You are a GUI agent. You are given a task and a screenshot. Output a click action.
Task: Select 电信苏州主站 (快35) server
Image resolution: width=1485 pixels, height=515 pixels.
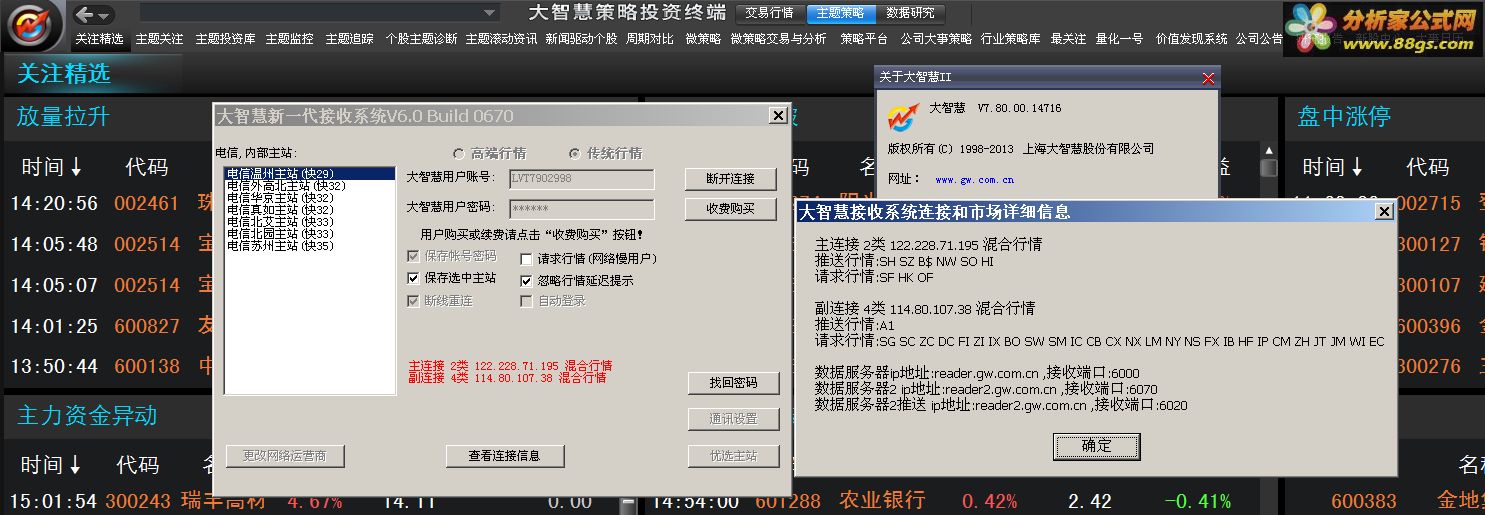point(309,246)
